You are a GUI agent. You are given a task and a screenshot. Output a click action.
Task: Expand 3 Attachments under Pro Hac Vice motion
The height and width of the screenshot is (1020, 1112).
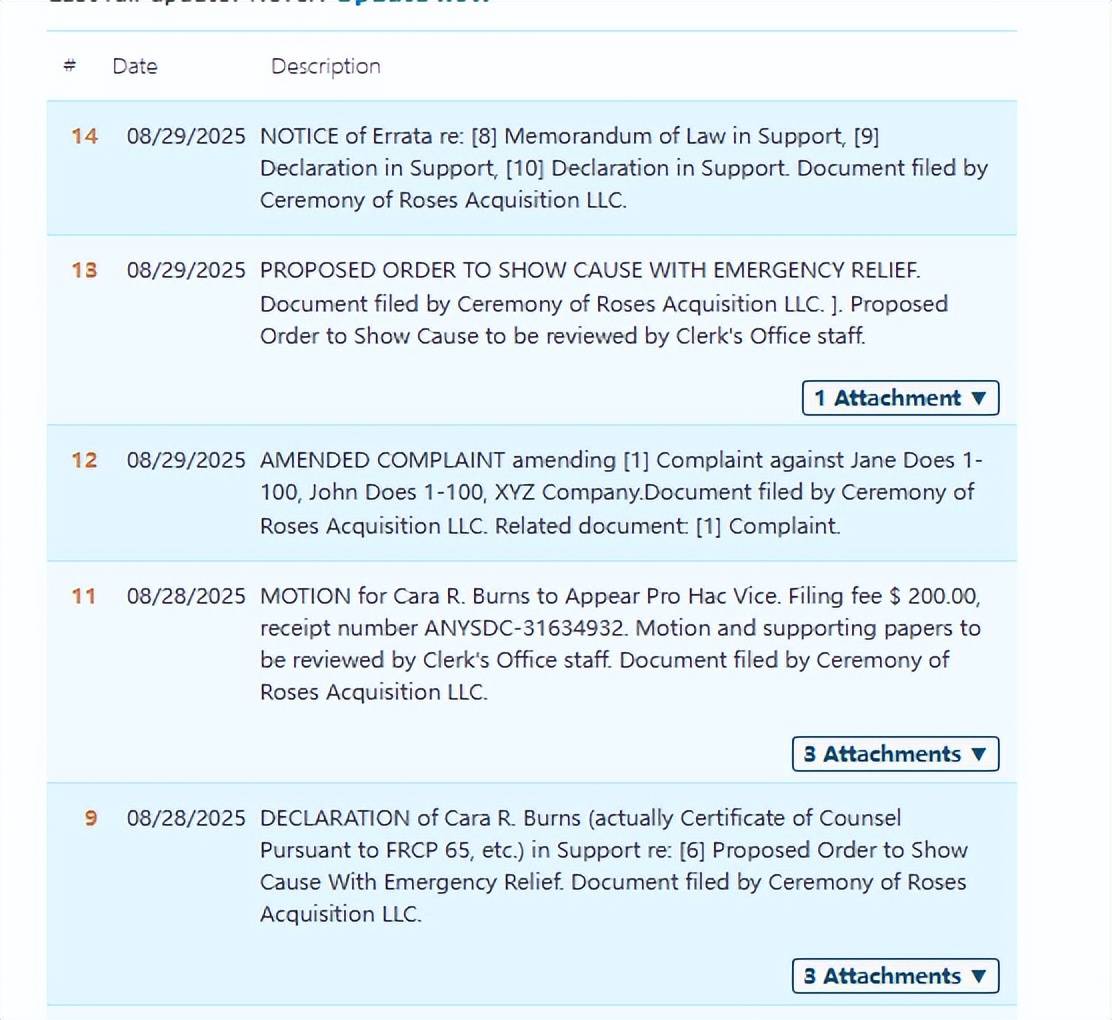895,754
